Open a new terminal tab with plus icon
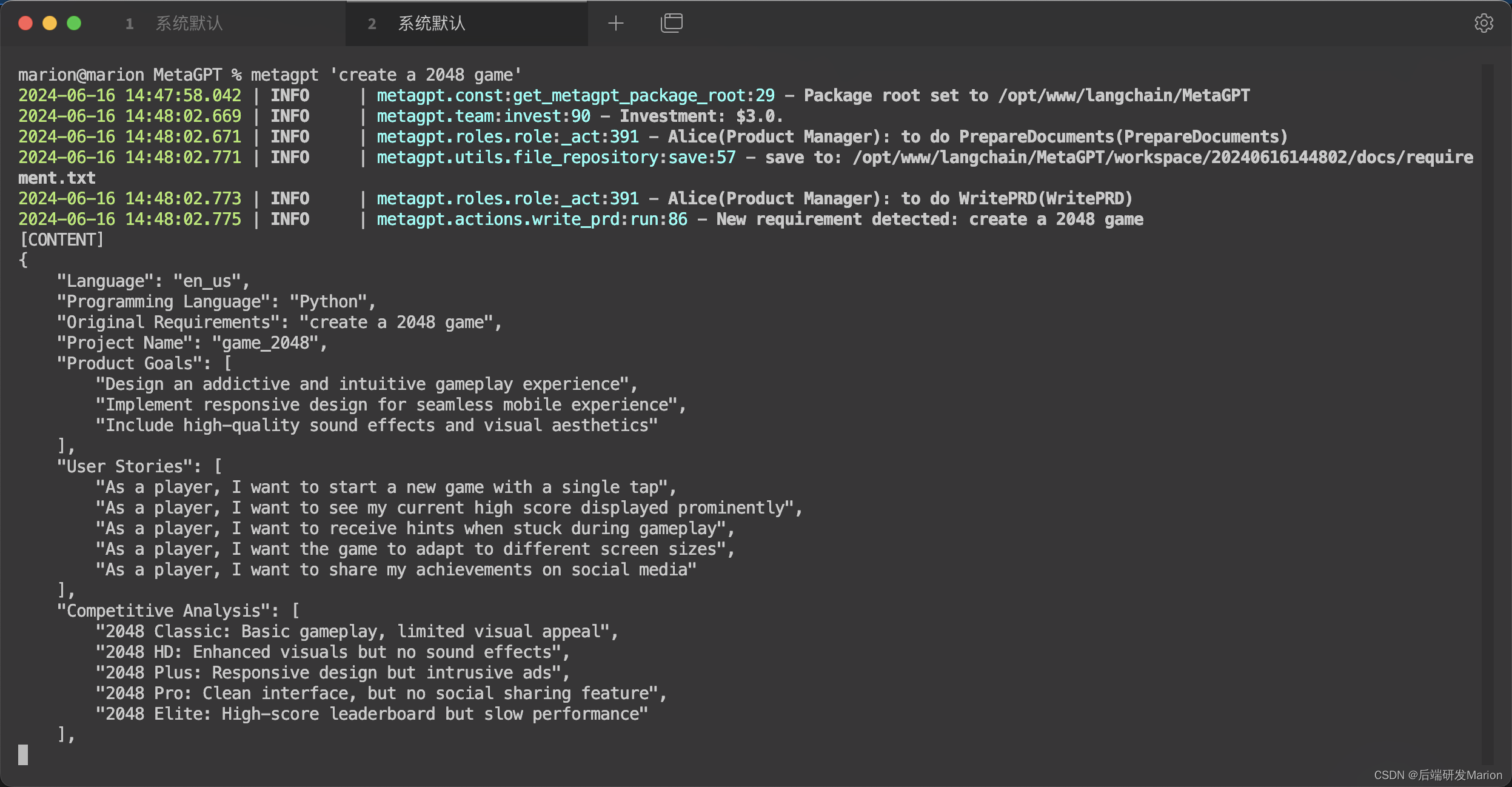The image size is (1512, 787). pos(615,24)
